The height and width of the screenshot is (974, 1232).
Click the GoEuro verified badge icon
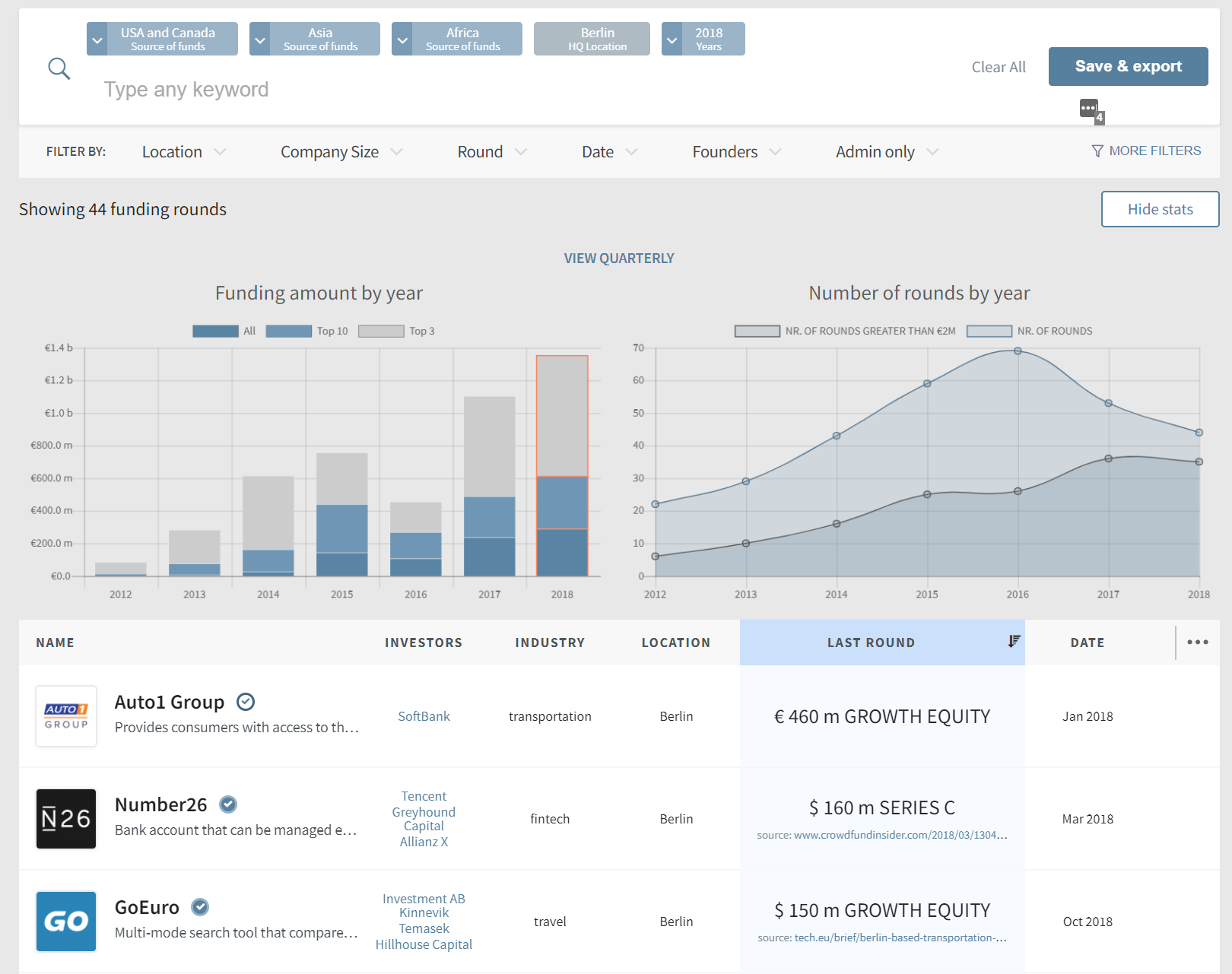(200, 907)
